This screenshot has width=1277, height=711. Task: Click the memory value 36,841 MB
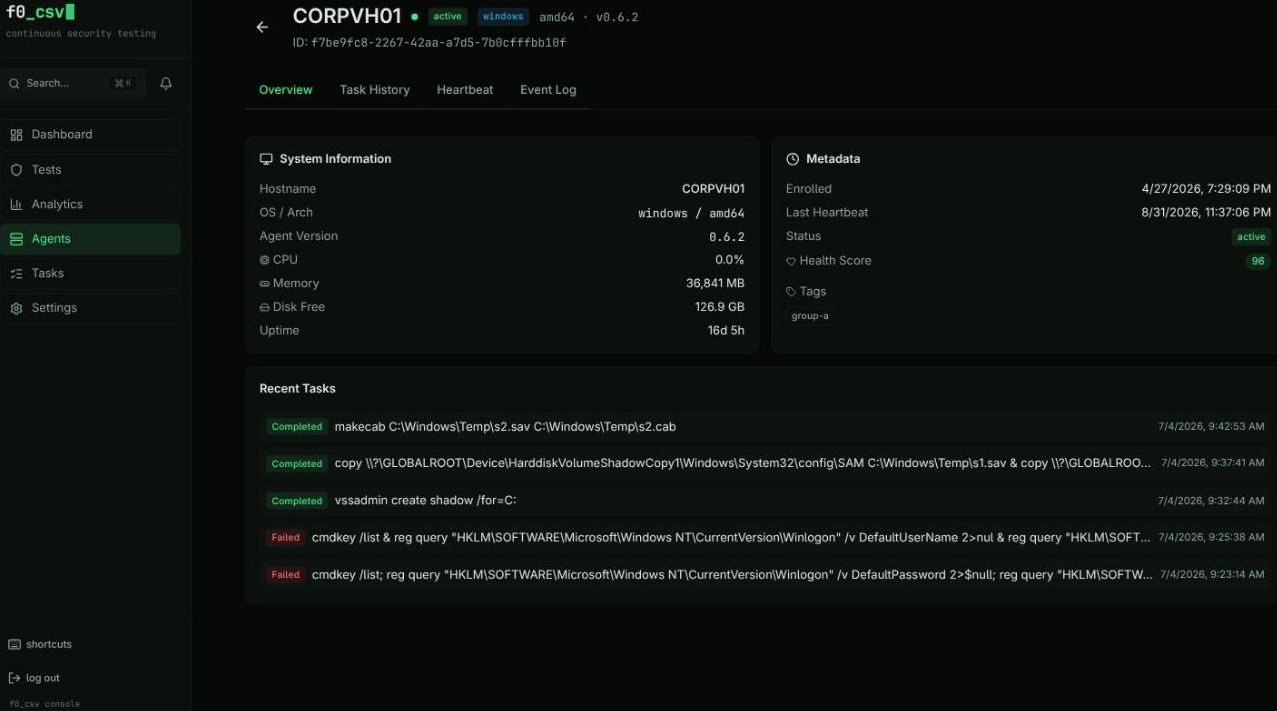(715, 284)
